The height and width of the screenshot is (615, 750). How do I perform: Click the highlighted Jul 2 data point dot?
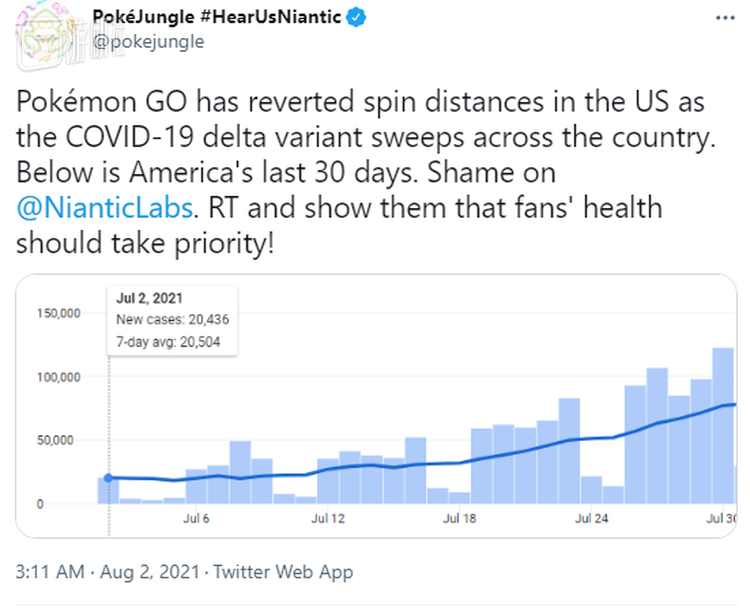(108, 478)
